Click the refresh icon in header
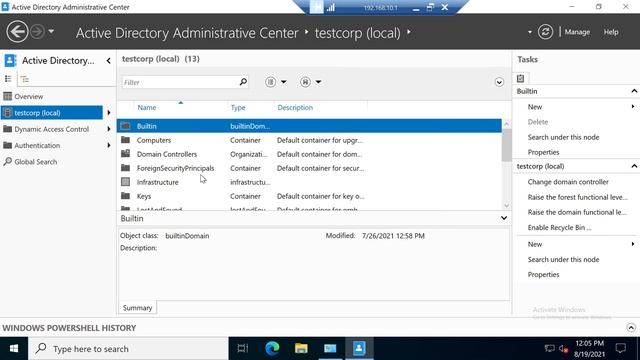640x360 pixels. point(545,31)
